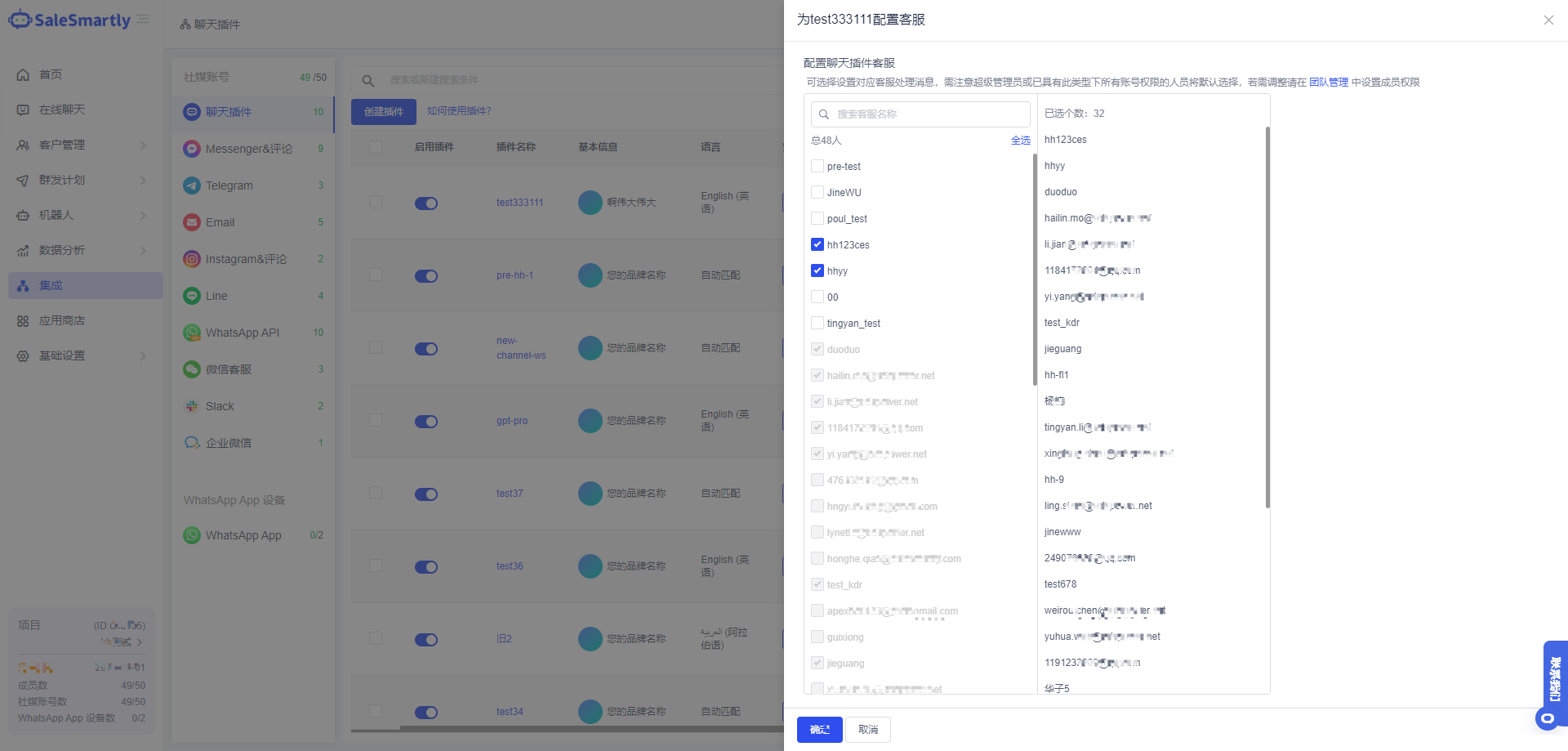Screen dimensions: 1568x751
Task: Confirm with the blue 确定 button
Action: point(819,729)
